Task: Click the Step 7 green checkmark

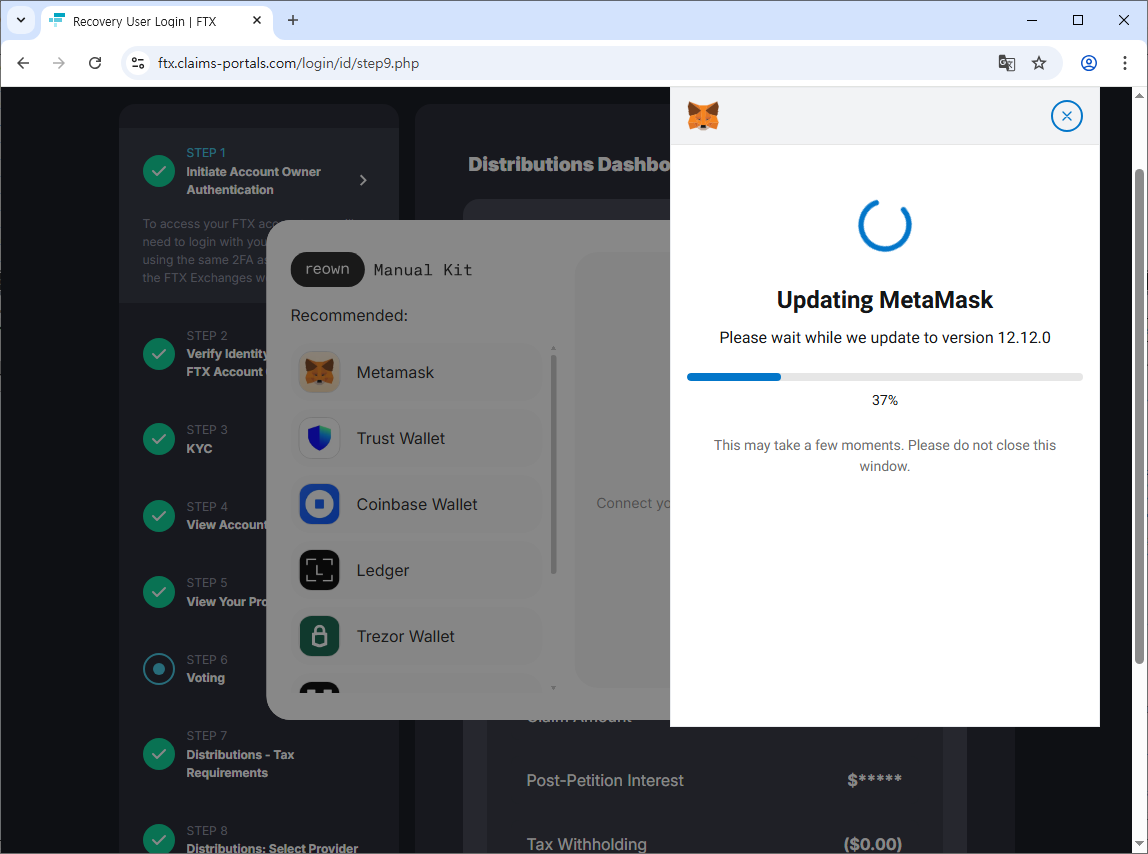Action: click(x=159, y=754)
